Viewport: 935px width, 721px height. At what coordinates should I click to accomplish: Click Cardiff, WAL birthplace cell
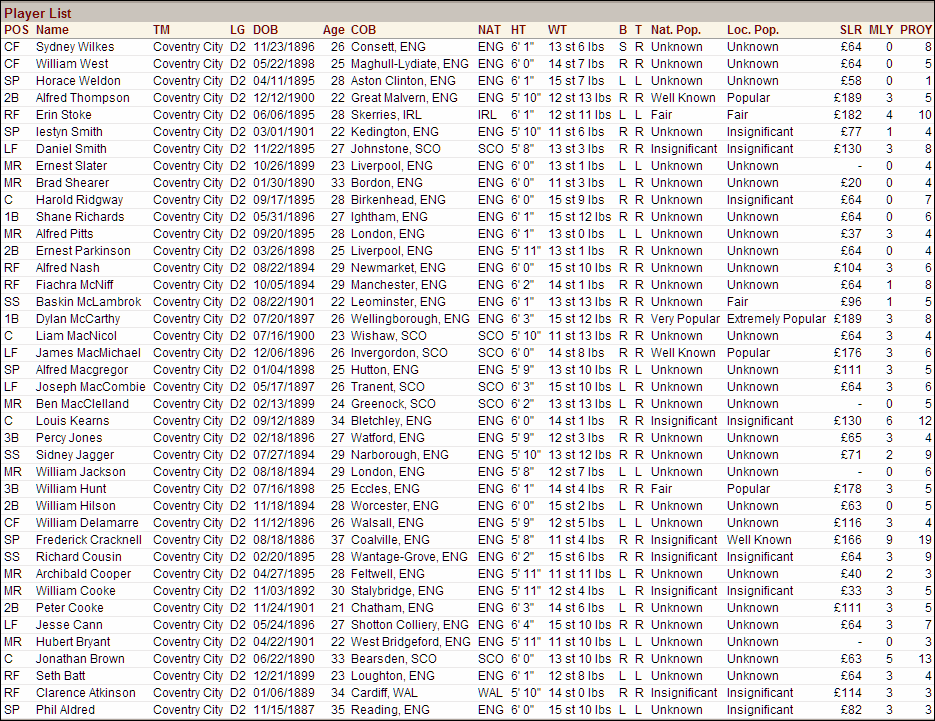[x=384, y=693]
